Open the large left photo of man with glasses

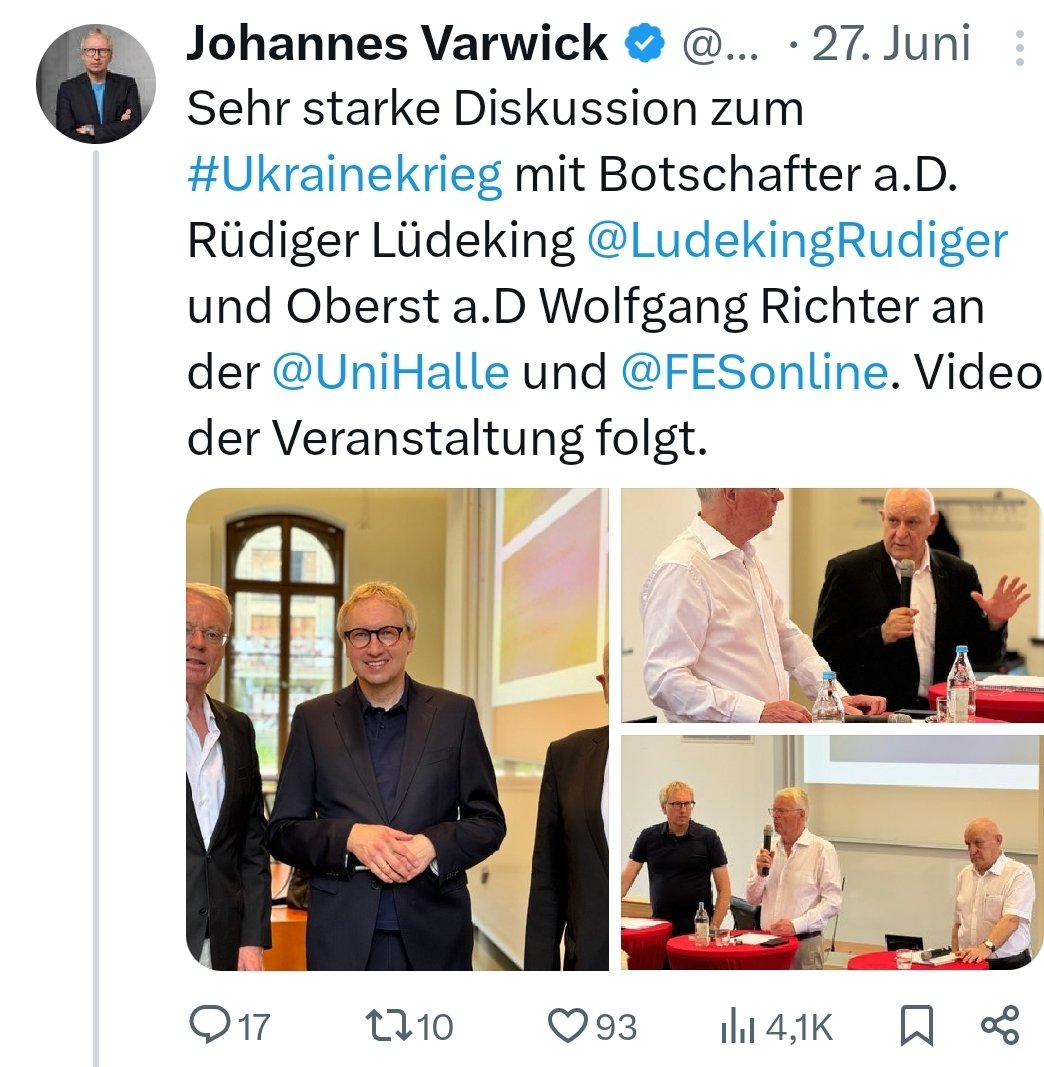click(397, 729)
